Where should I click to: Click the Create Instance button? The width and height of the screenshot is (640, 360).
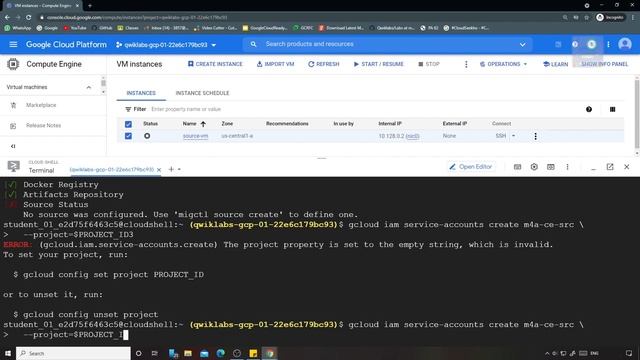(x=215, y=64)
